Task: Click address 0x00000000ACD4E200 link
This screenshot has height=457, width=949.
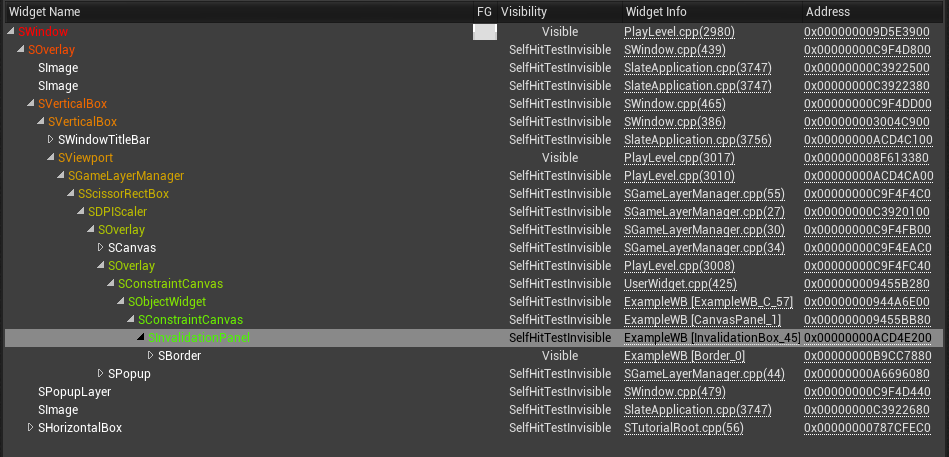Action: tap(867, 338)
